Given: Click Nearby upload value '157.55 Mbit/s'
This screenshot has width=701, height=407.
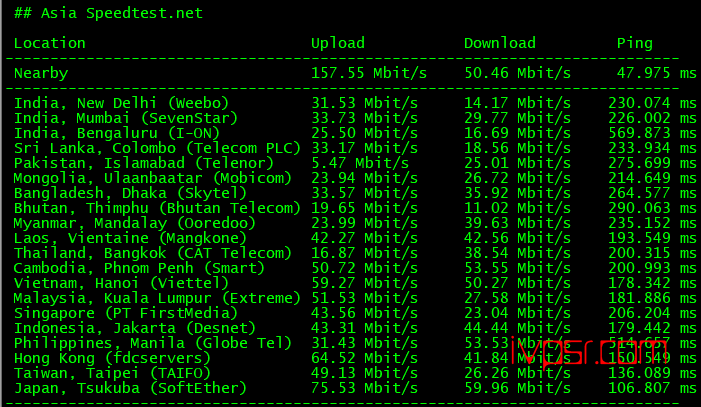Looking at the screenshot, I should [x=369, y=73].
